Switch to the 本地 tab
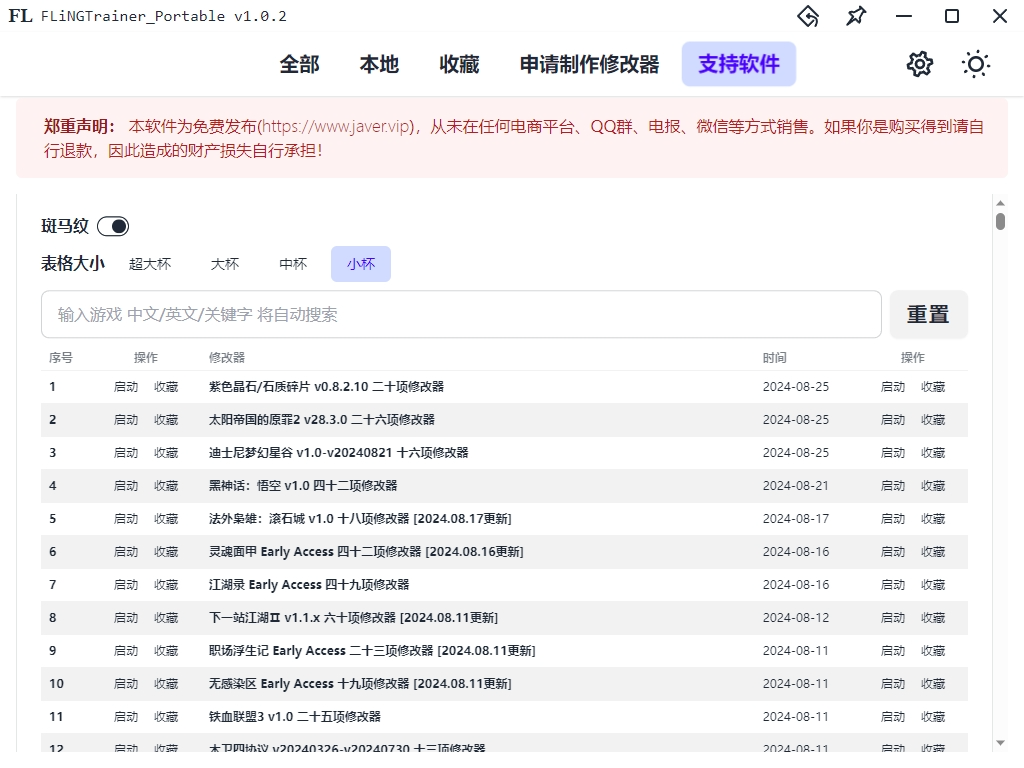The image size is (1024, 768). tap(378, 64)
